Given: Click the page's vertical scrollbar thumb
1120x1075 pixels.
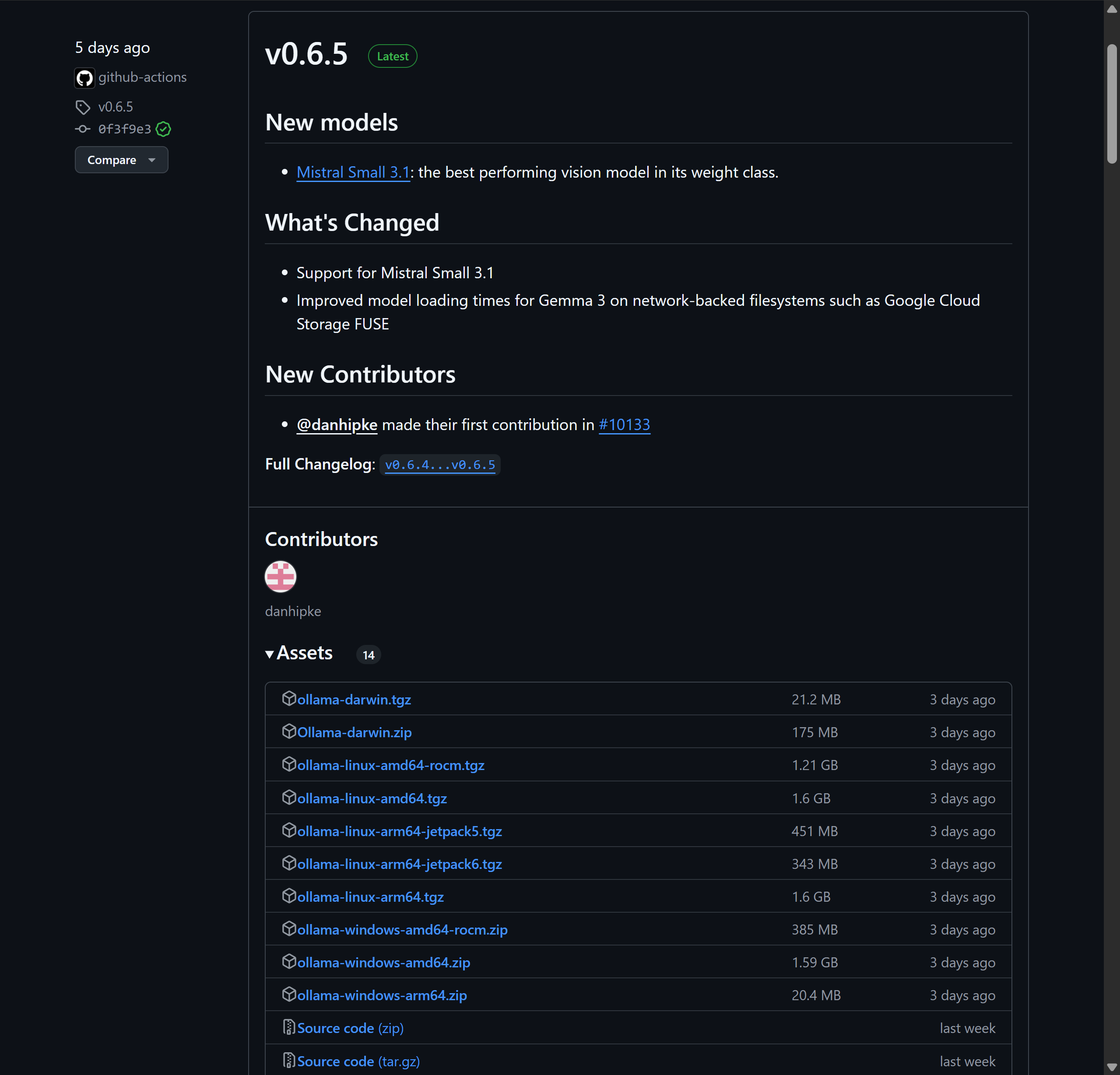Looking at the screenshot, I should click(x=1112, y=105).
